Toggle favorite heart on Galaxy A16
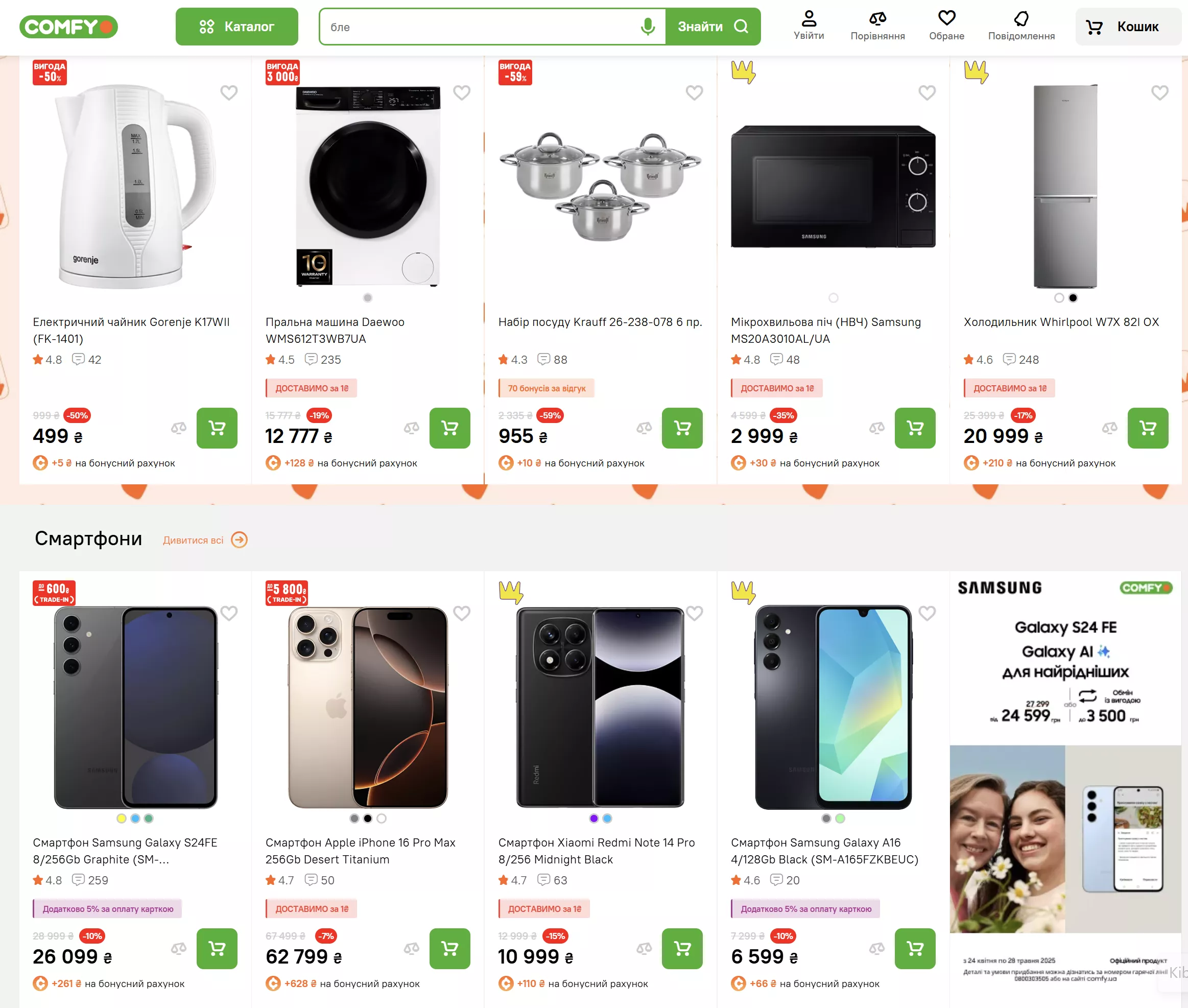The height and width of the screenshot is (1008, 1188). [x=927, y=613]
